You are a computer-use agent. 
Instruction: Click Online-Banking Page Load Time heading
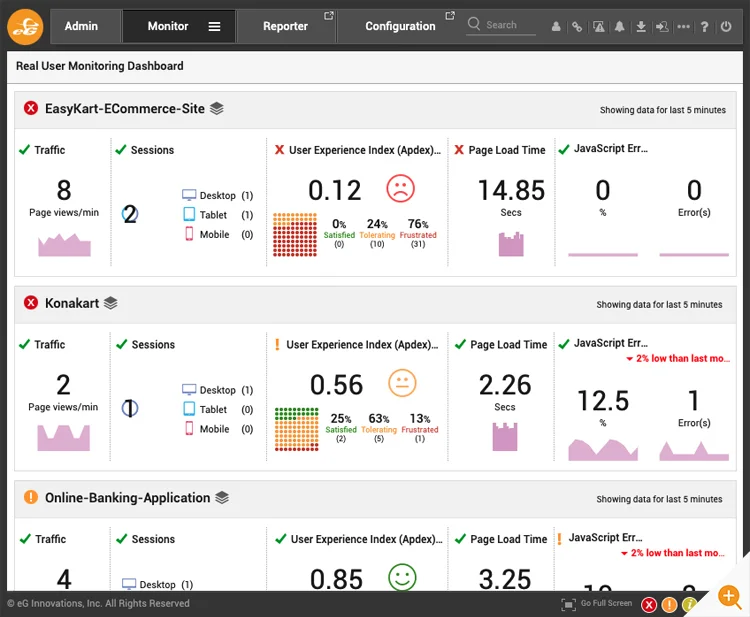point(508,539)
